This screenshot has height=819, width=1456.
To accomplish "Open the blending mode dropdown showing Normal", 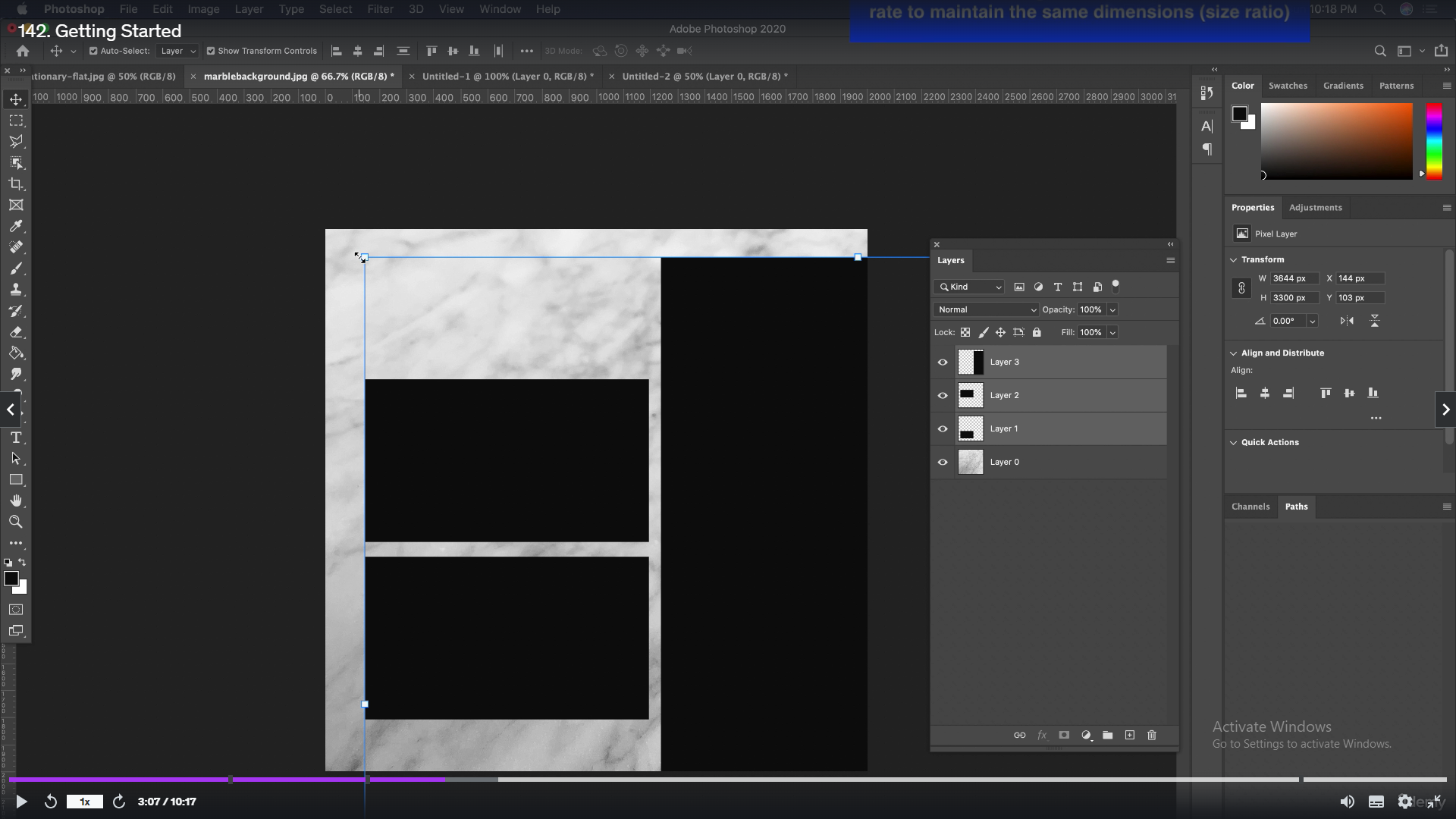I will pyautogui.click(x=986, y=309).
